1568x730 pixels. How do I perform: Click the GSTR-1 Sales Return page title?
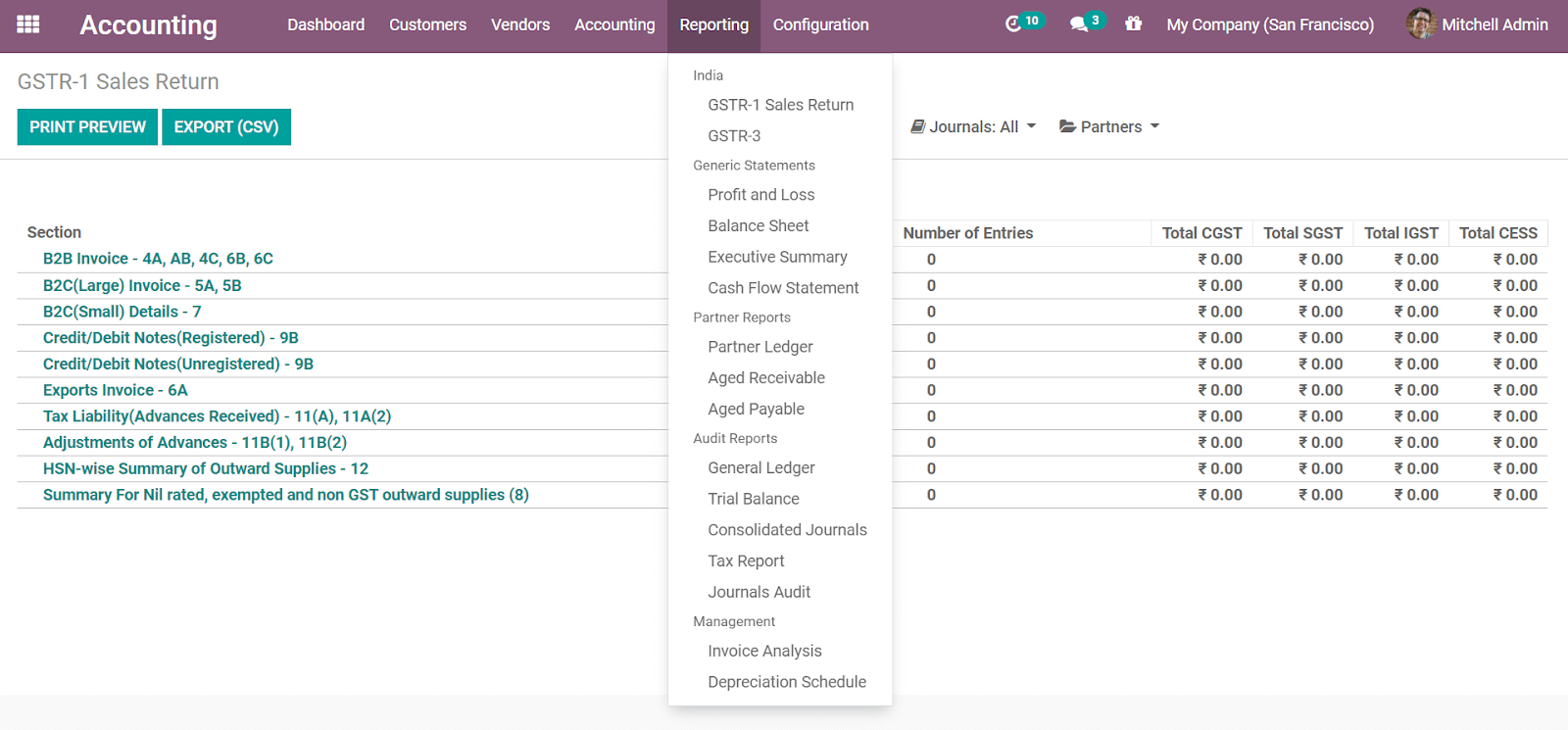click(x=118, y=81)
